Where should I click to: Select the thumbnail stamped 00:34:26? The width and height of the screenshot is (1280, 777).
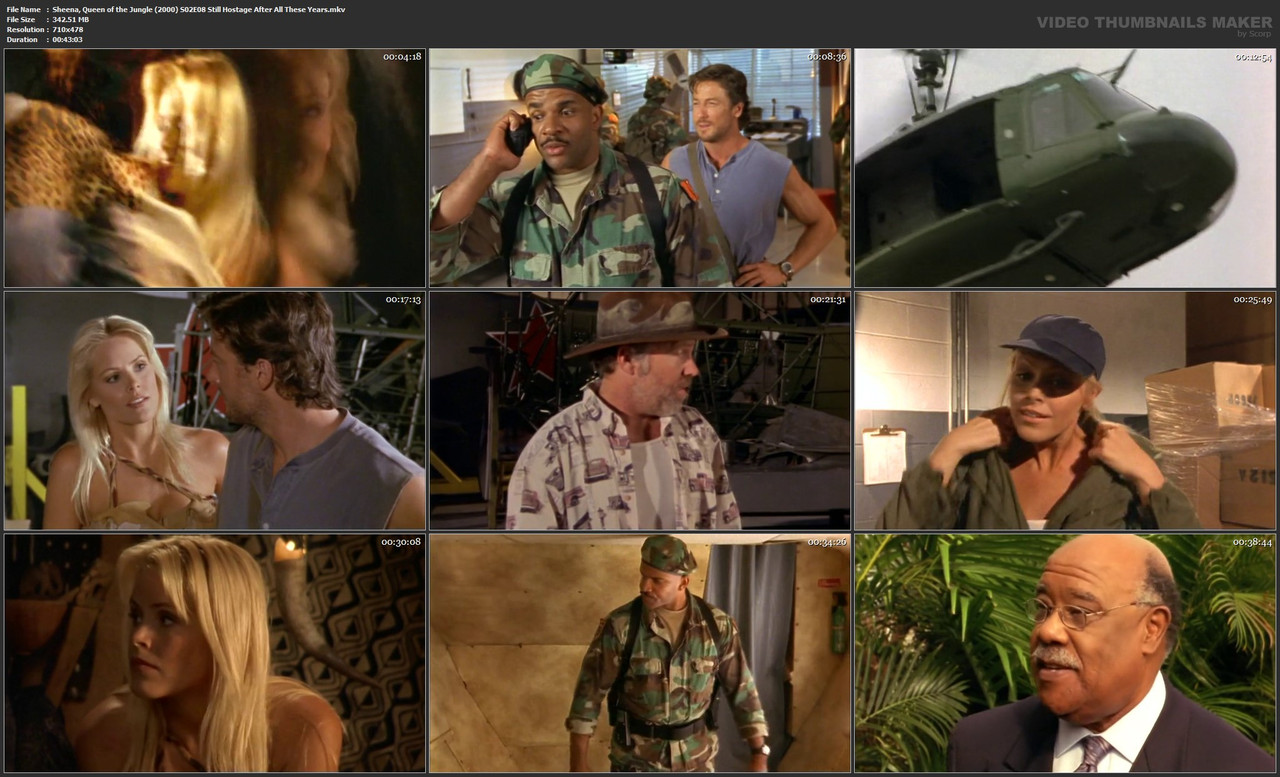640,653
